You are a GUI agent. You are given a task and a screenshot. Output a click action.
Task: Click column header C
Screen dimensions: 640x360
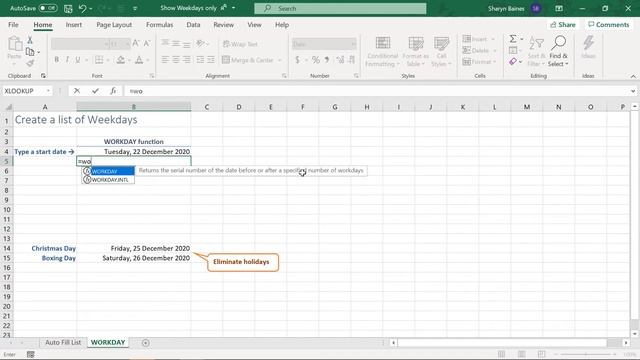(207, 107)
